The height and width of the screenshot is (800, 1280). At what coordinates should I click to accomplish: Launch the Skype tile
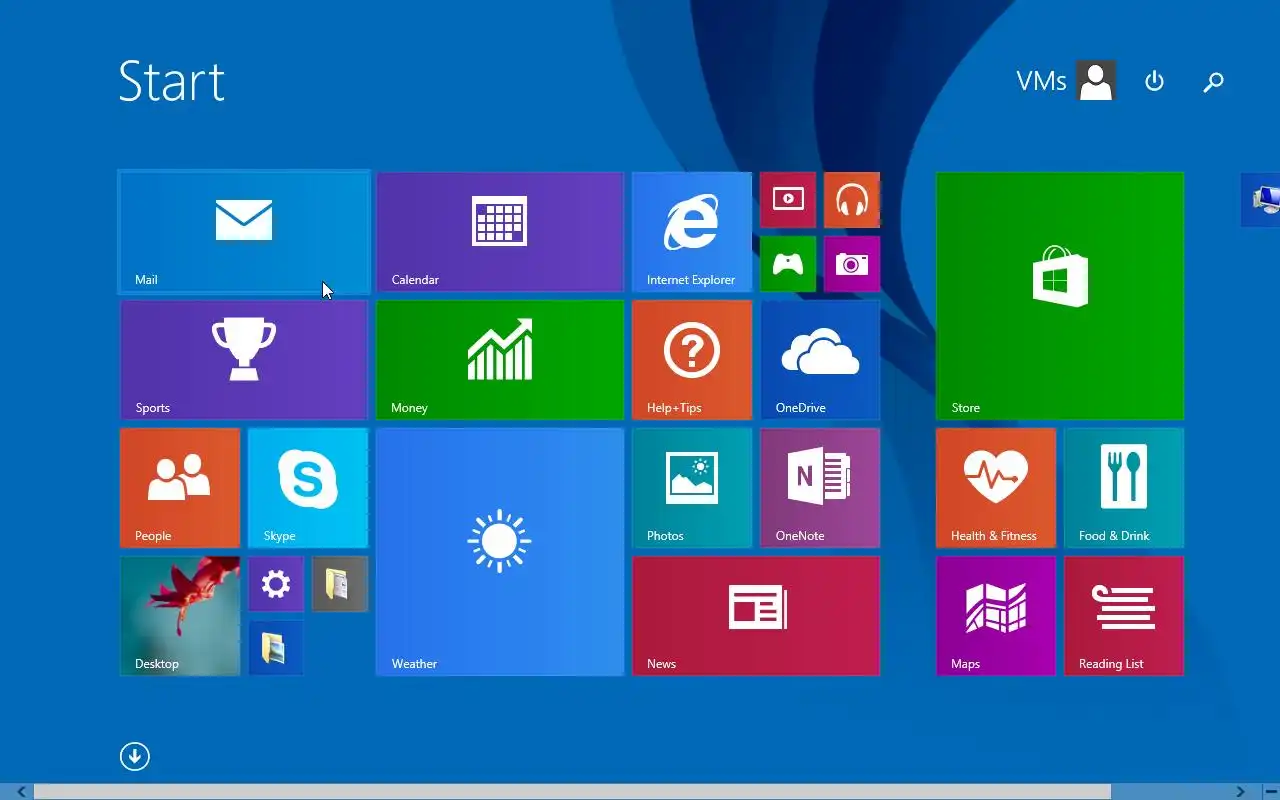pos(308,488)
